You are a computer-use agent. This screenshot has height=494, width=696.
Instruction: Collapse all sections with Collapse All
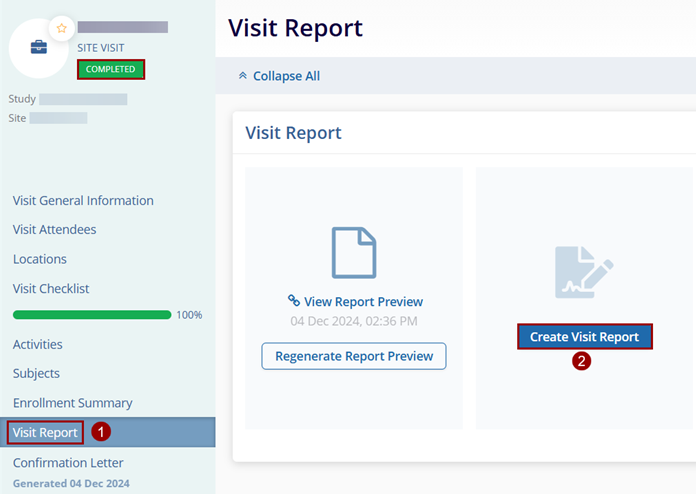(x=285, y=76)
